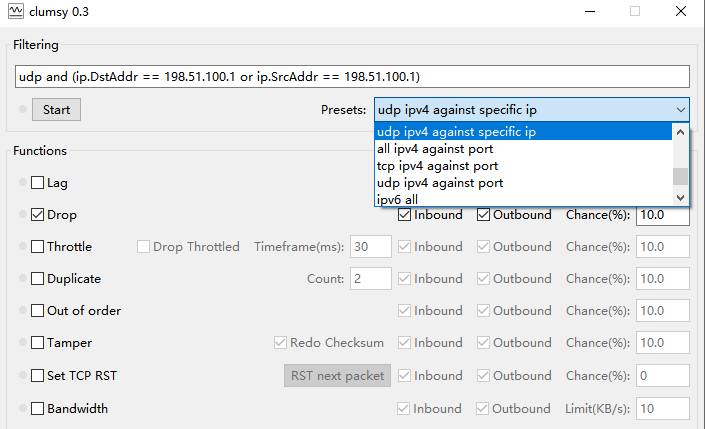
Task: Uncheck the Drop function checkbox
Action: pos(38,215)
